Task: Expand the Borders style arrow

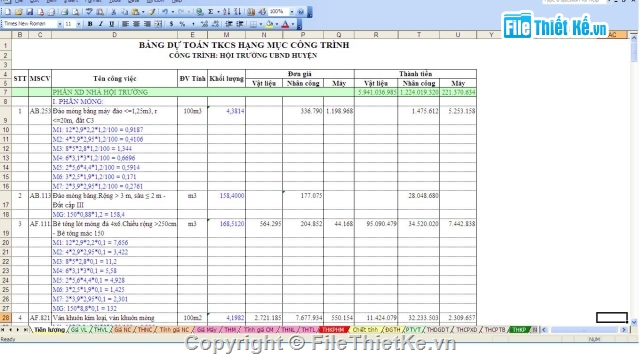Action: pyautogui.click(x=260, y=24)
